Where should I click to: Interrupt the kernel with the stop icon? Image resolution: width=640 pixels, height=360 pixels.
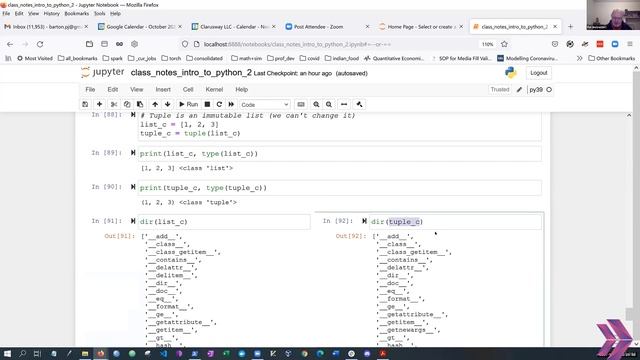point(207,104)
